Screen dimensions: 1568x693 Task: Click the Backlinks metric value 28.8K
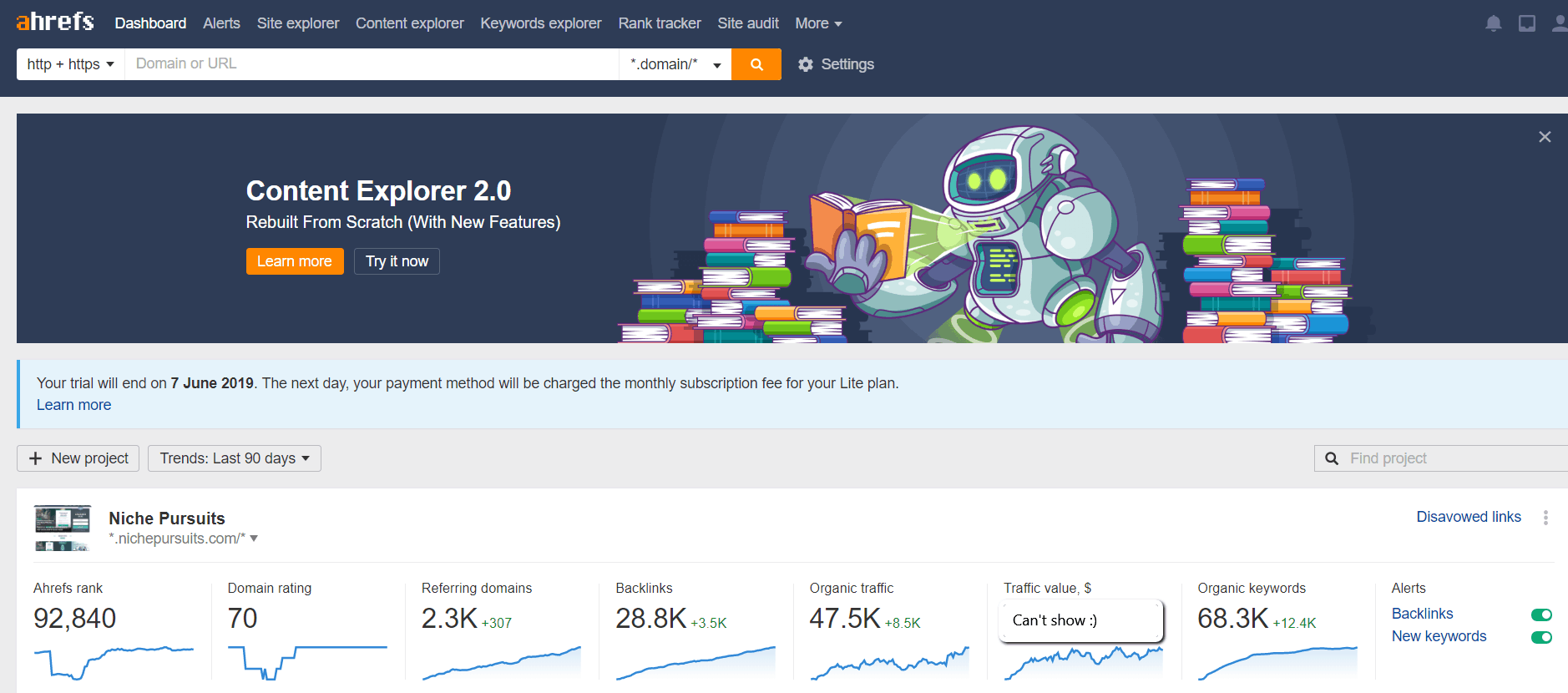click(650, 619)
